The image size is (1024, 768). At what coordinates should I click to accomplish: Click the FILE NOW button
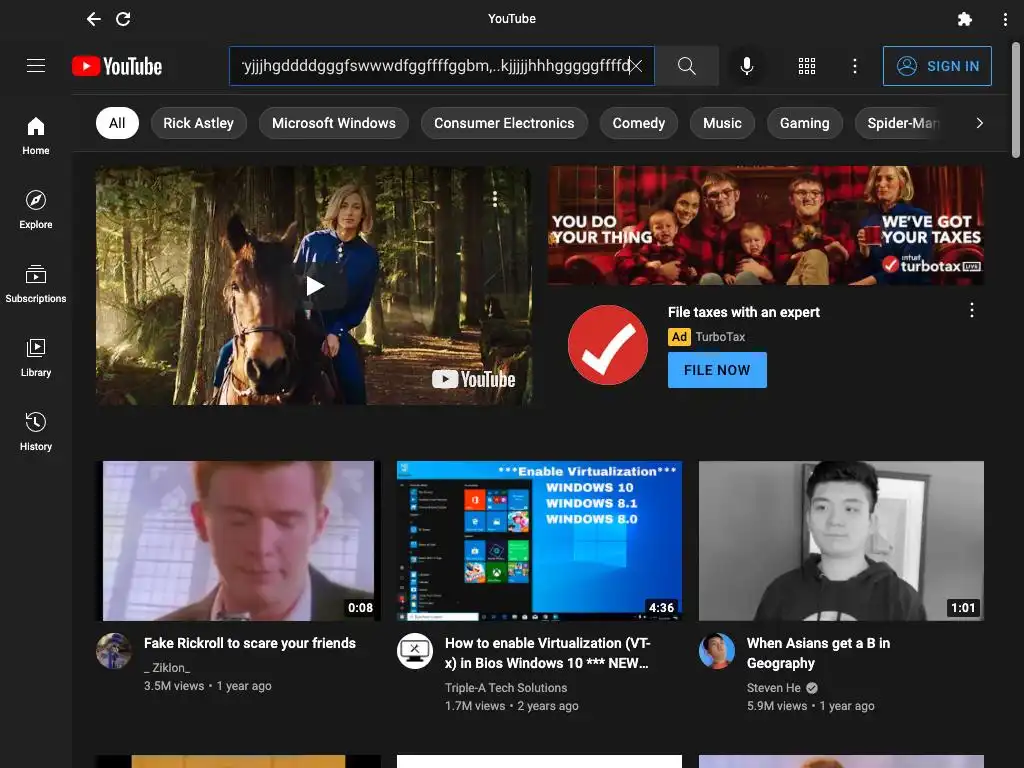[x=717, y=370]
